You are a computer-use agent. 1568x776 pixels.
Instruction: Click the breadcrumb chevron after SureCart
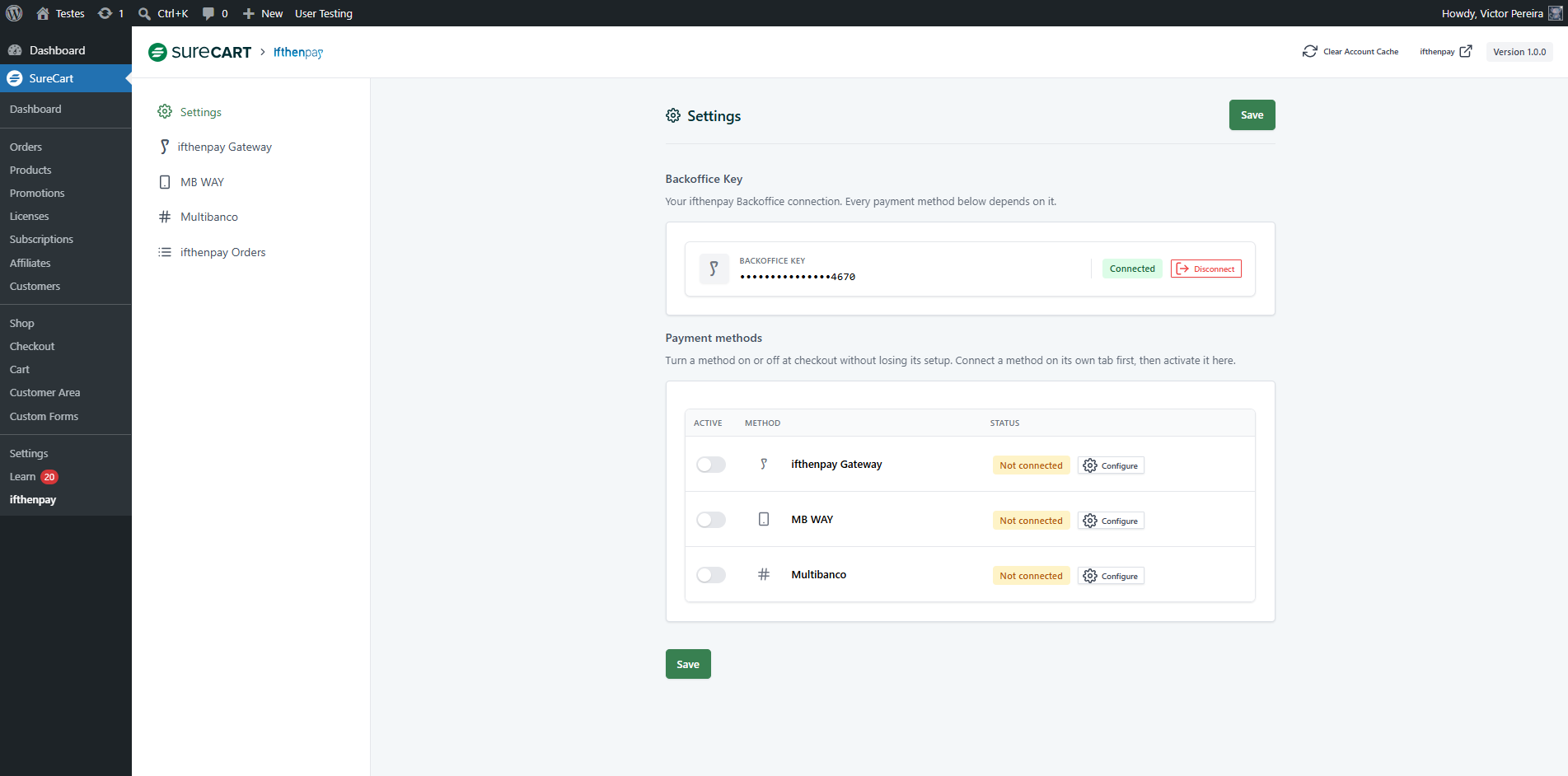[263, 52]
